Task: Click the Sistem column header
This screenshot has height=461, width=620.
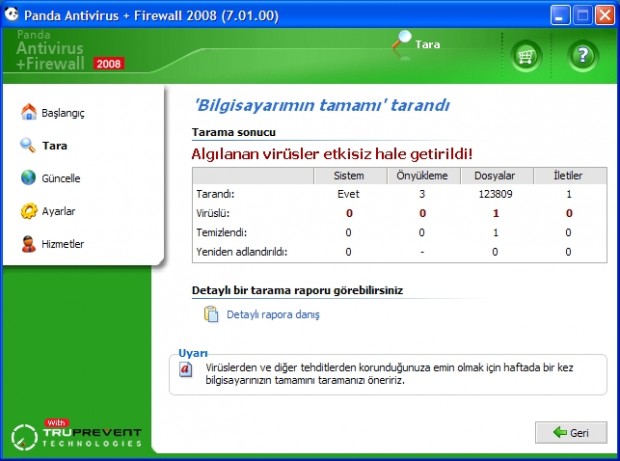Action: pyautogui.click(x=350, y=176)
